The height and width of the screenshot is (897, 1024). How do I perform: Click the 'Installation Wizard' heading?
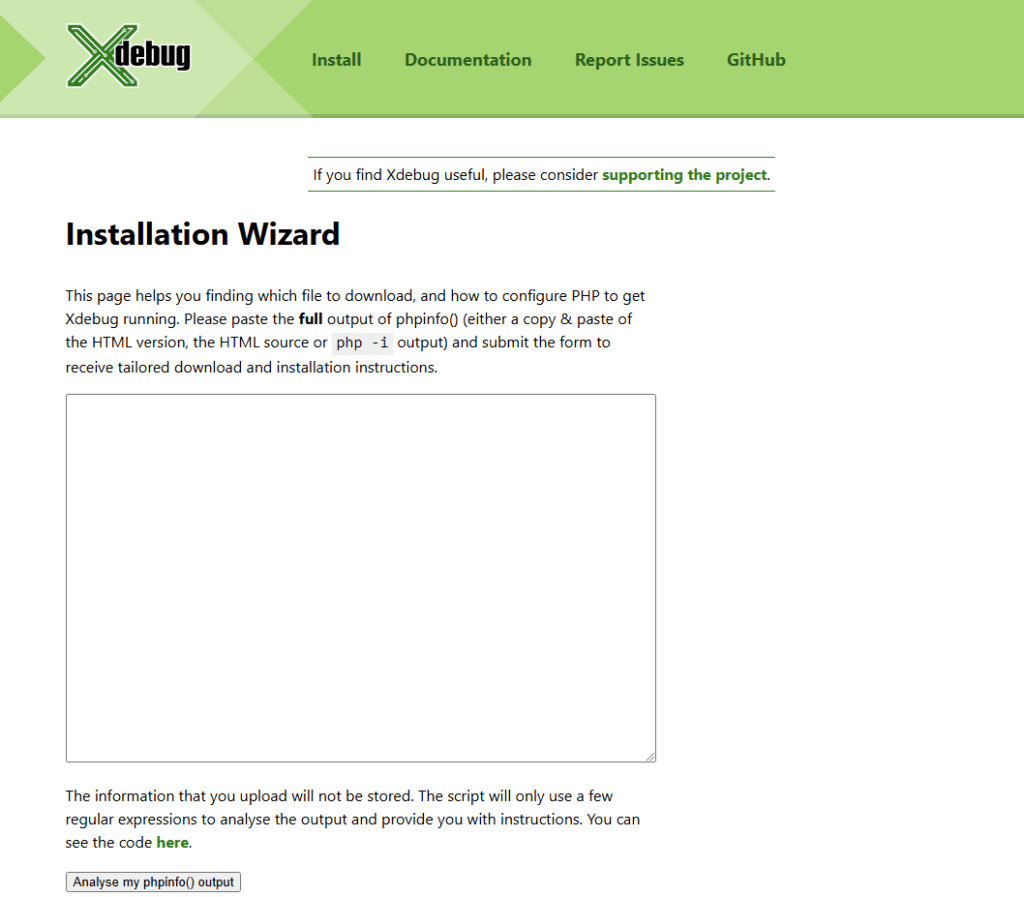(203, 234)
